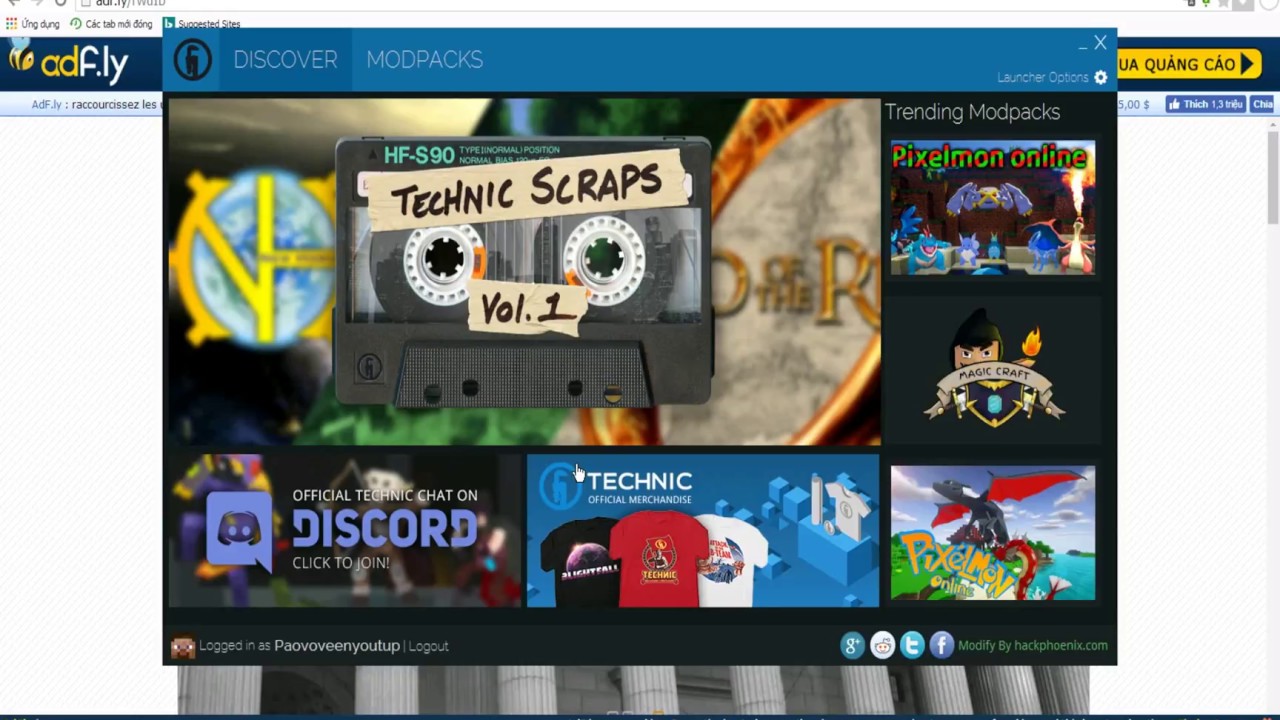The height and width of the screenshot is (720, 1280).
Task: Switch to the Modpacks tab
Action: point(424,60)
